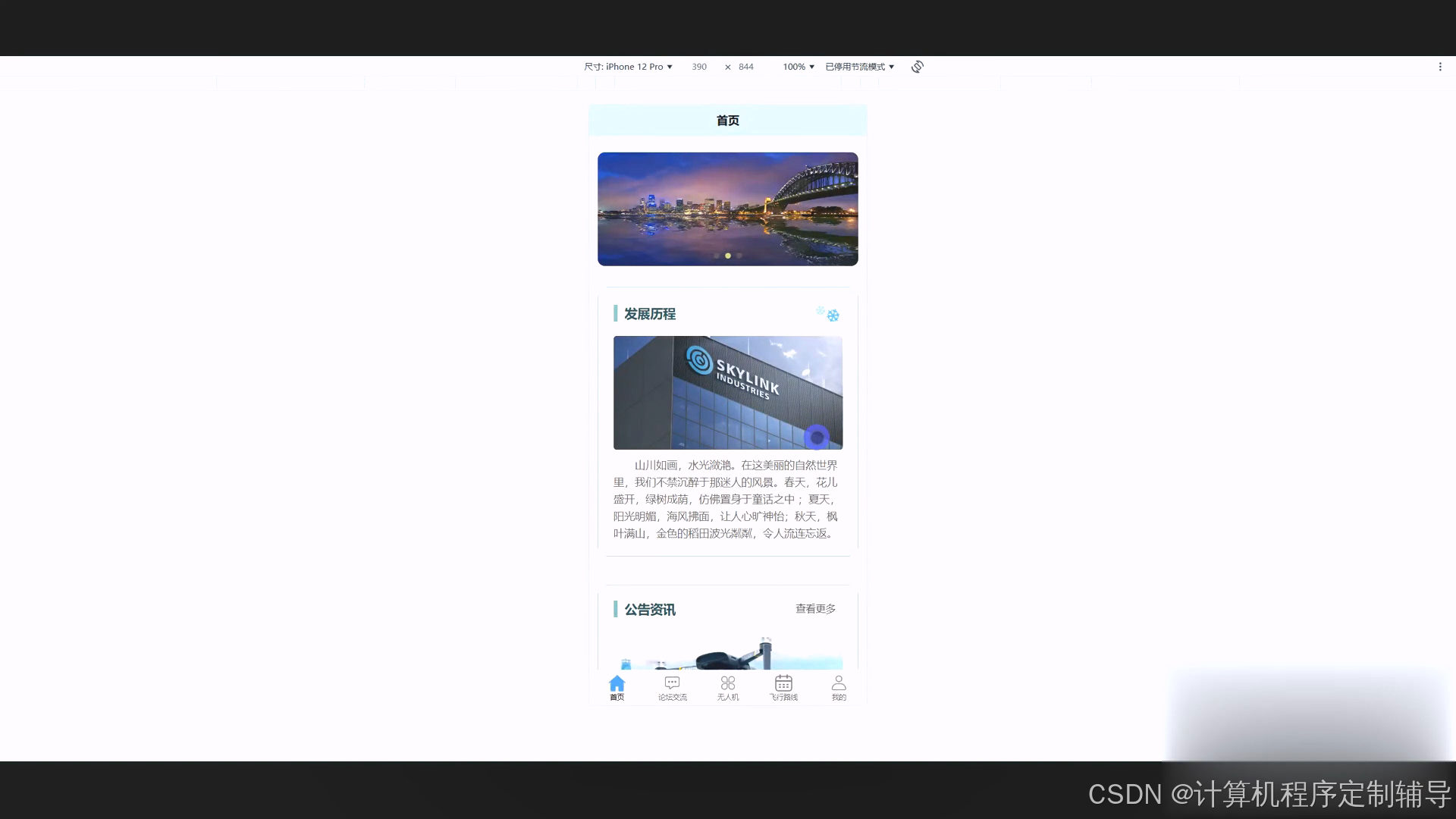Screen dimensions: 1456x819
Task: Click the rotate device orientation icon
Action: tap(917, 67)
